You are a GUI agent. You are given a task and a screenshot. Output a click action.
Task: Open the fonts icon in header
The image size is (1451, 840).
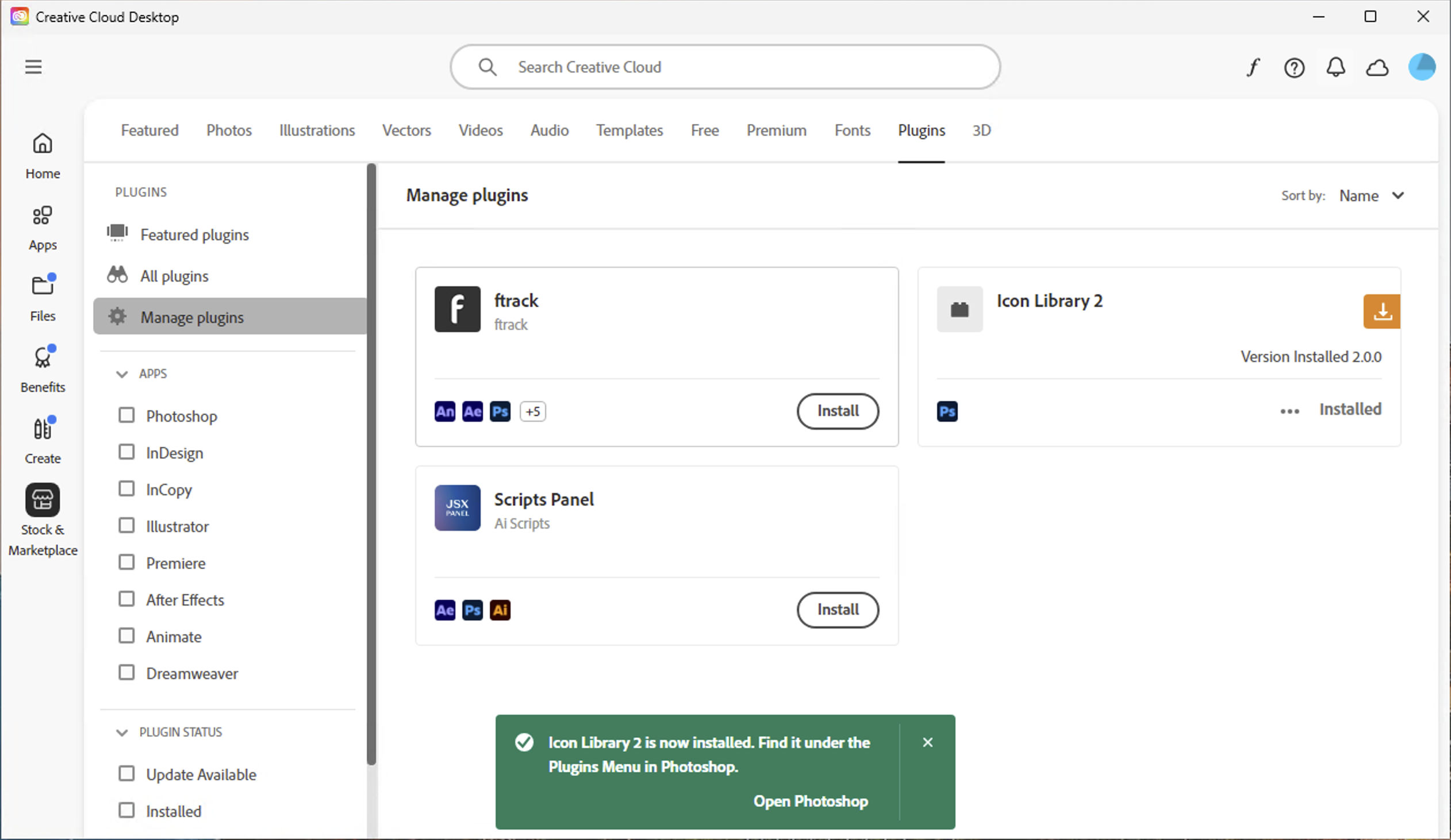pos(1253,67)
